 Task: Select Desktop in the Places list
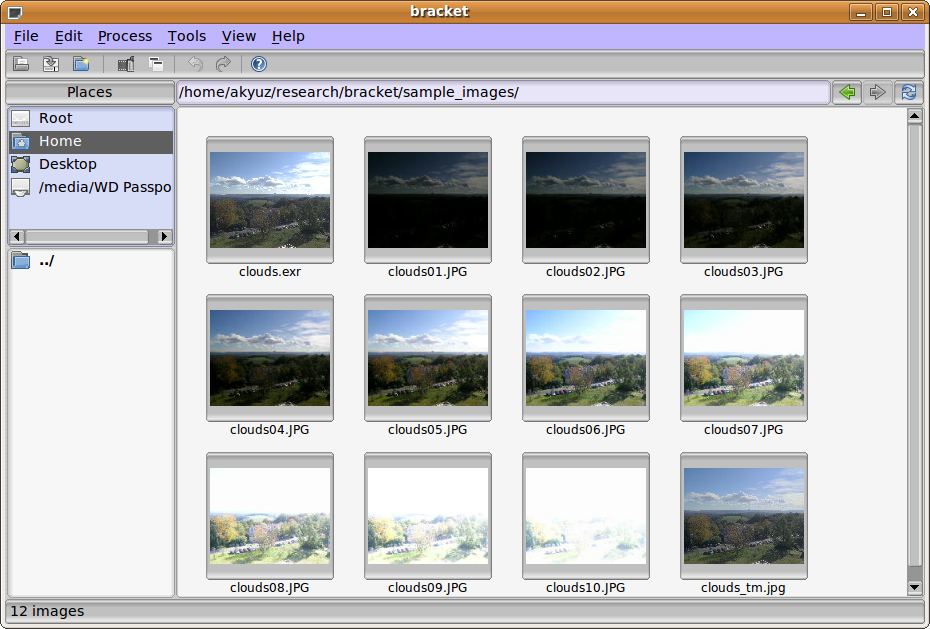[x=91, y=164]
